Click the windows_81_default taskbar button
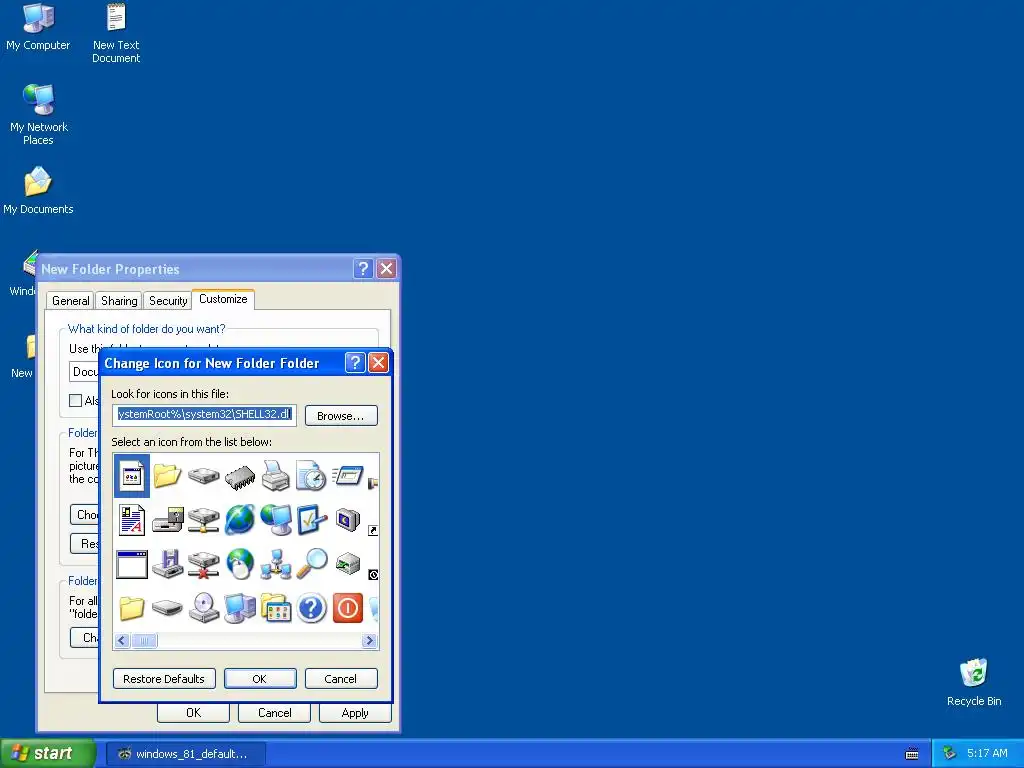The image size is (1024, 768). tap(185, 754)
